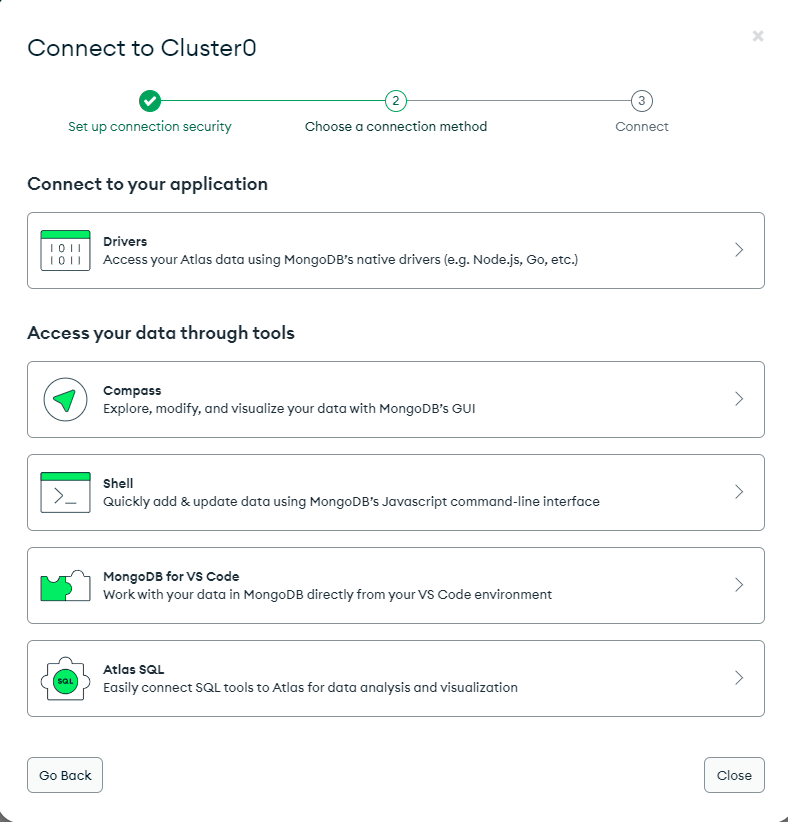
Task: Open the MongoDB for VS Code chevron
Action: point(739,585)
